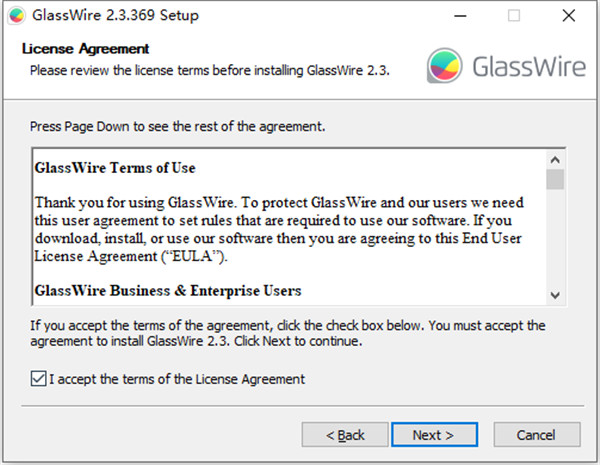Viewport: 600px width, 465px height.
Task: Return to the previous page with < Back
Action: [x=345, y=435]
